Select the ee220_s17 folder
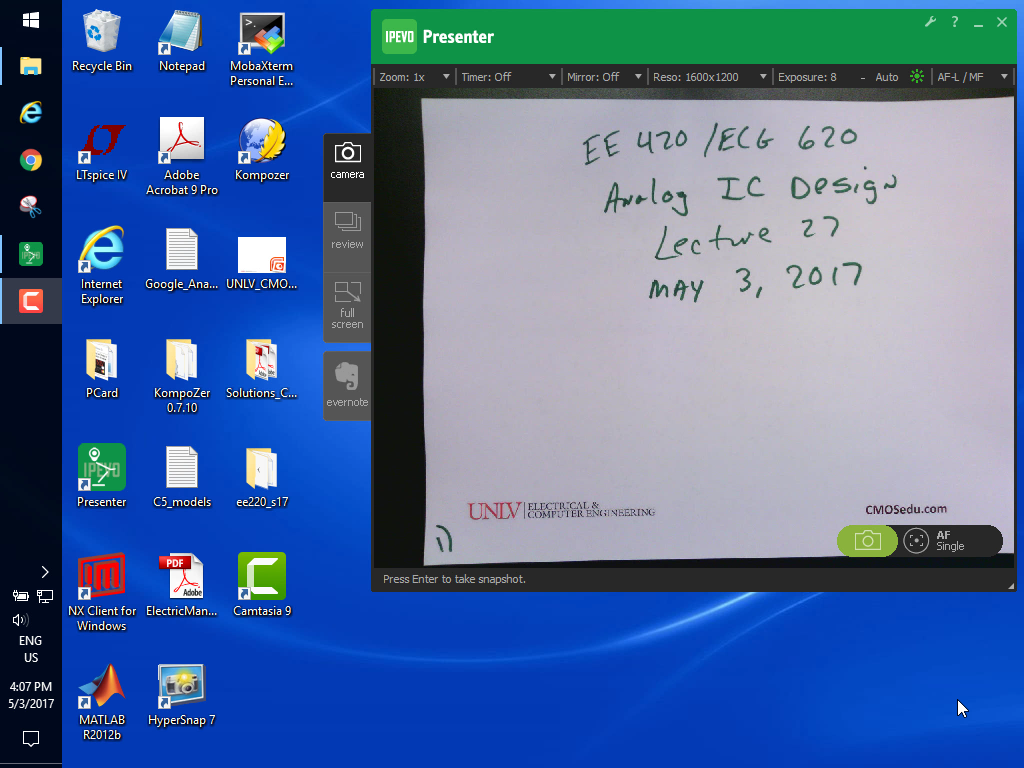Screen dimensions: 1024x768 coord(261,477)
